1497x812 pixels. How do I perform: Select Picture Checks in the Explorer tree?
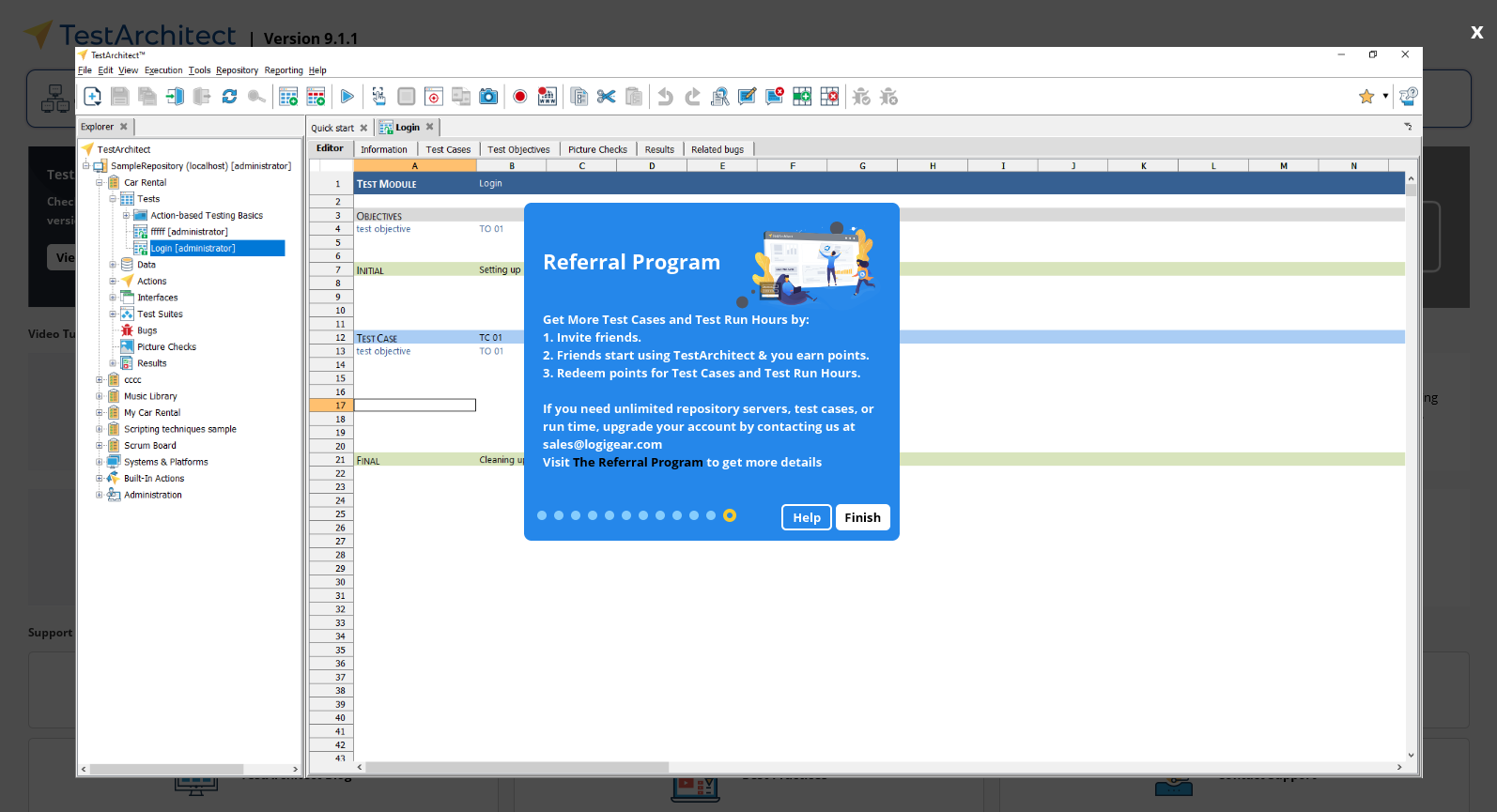click(166, 346)
